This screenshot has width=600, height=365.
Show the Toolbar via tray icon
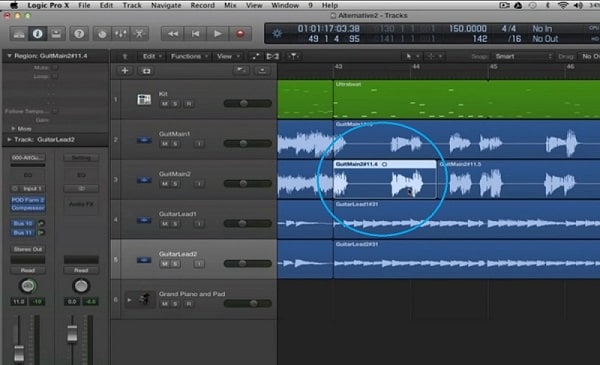(56, 34)
